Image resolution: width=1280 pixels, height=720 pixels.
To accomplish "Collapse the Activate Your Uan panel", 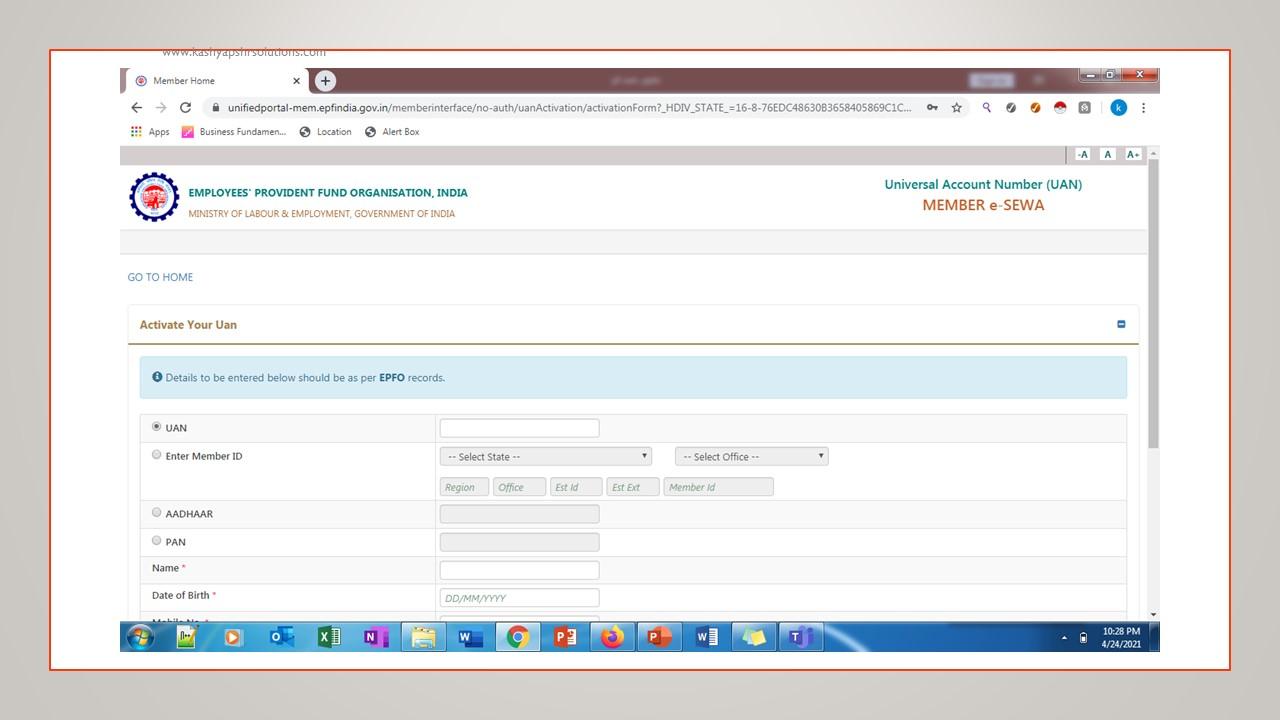I will point(1121,324).
